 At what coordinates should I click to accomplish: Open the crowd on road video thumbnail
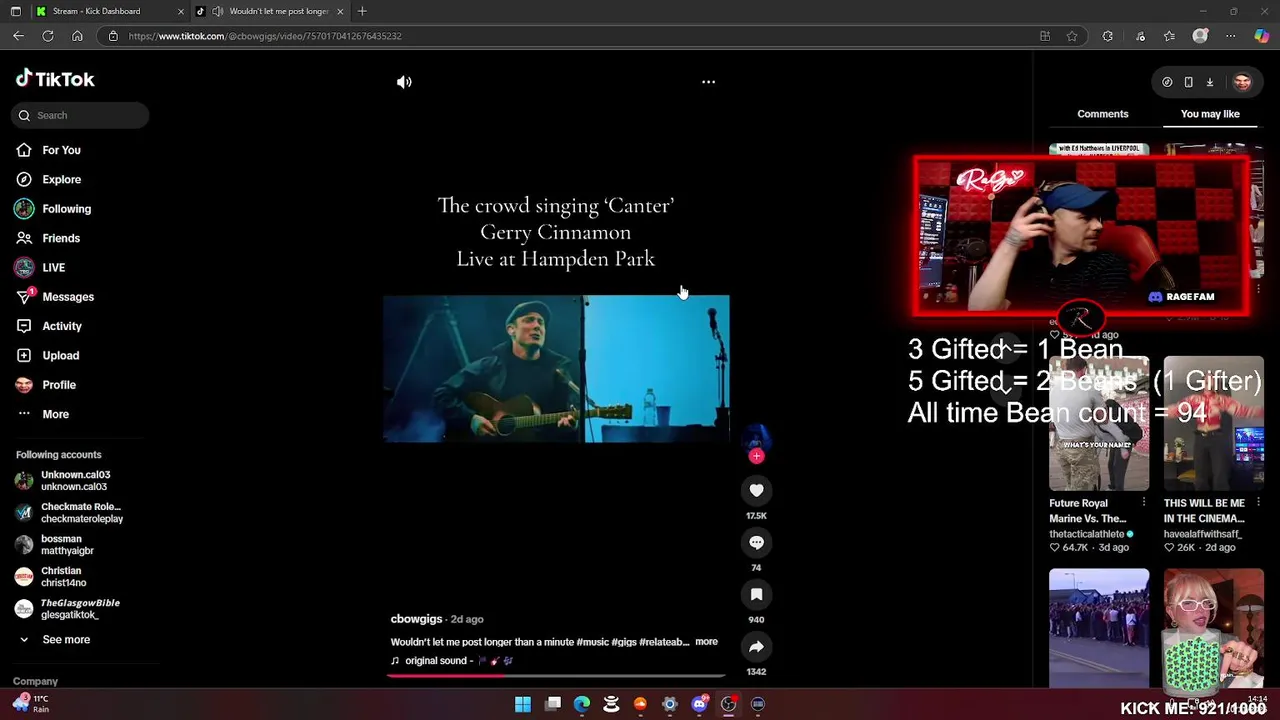(1099, 628)
